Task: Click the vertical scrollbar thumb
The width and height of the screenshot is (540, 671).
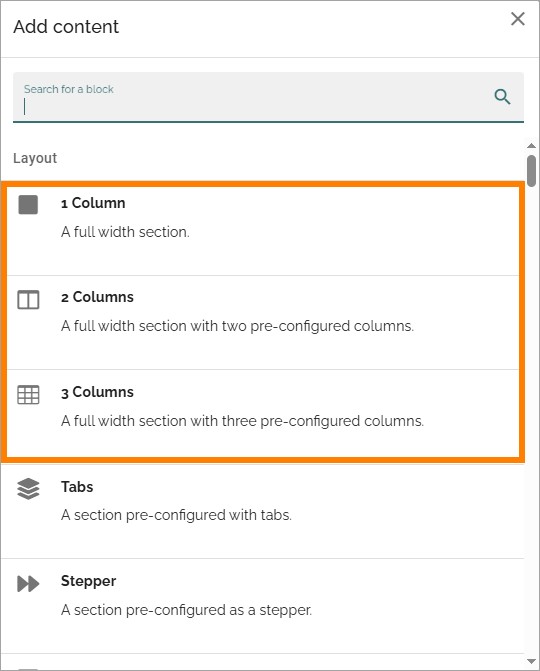Action: click(x=531, y=171)
